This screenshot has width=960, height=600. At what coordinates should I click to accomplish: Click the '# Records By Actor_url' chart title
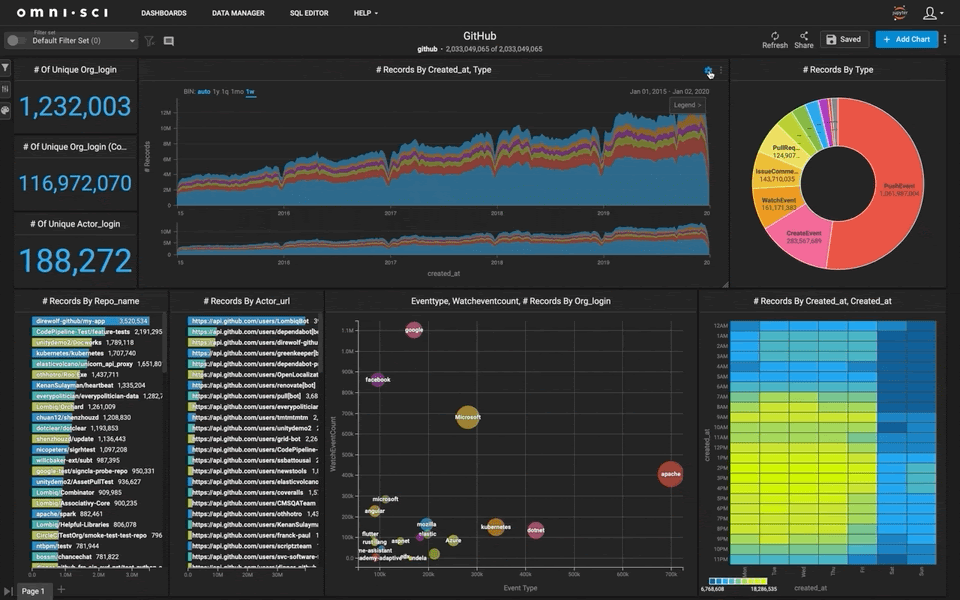[247, 301]
